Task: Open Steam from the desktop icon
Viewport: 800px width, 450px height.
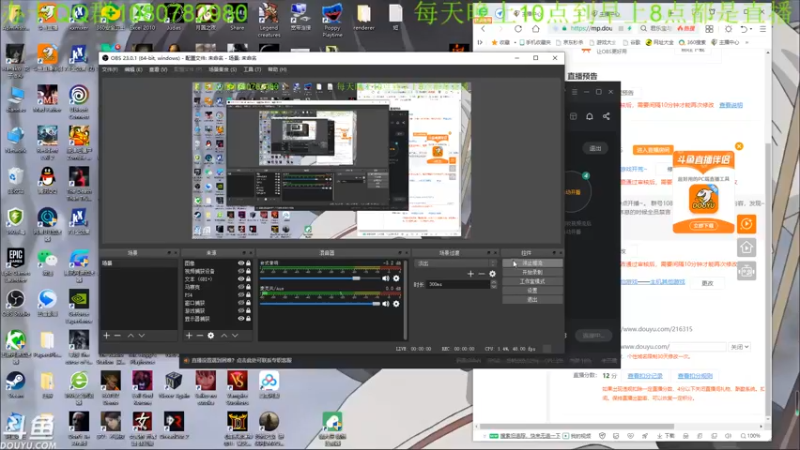Action: tap(15, 384)
